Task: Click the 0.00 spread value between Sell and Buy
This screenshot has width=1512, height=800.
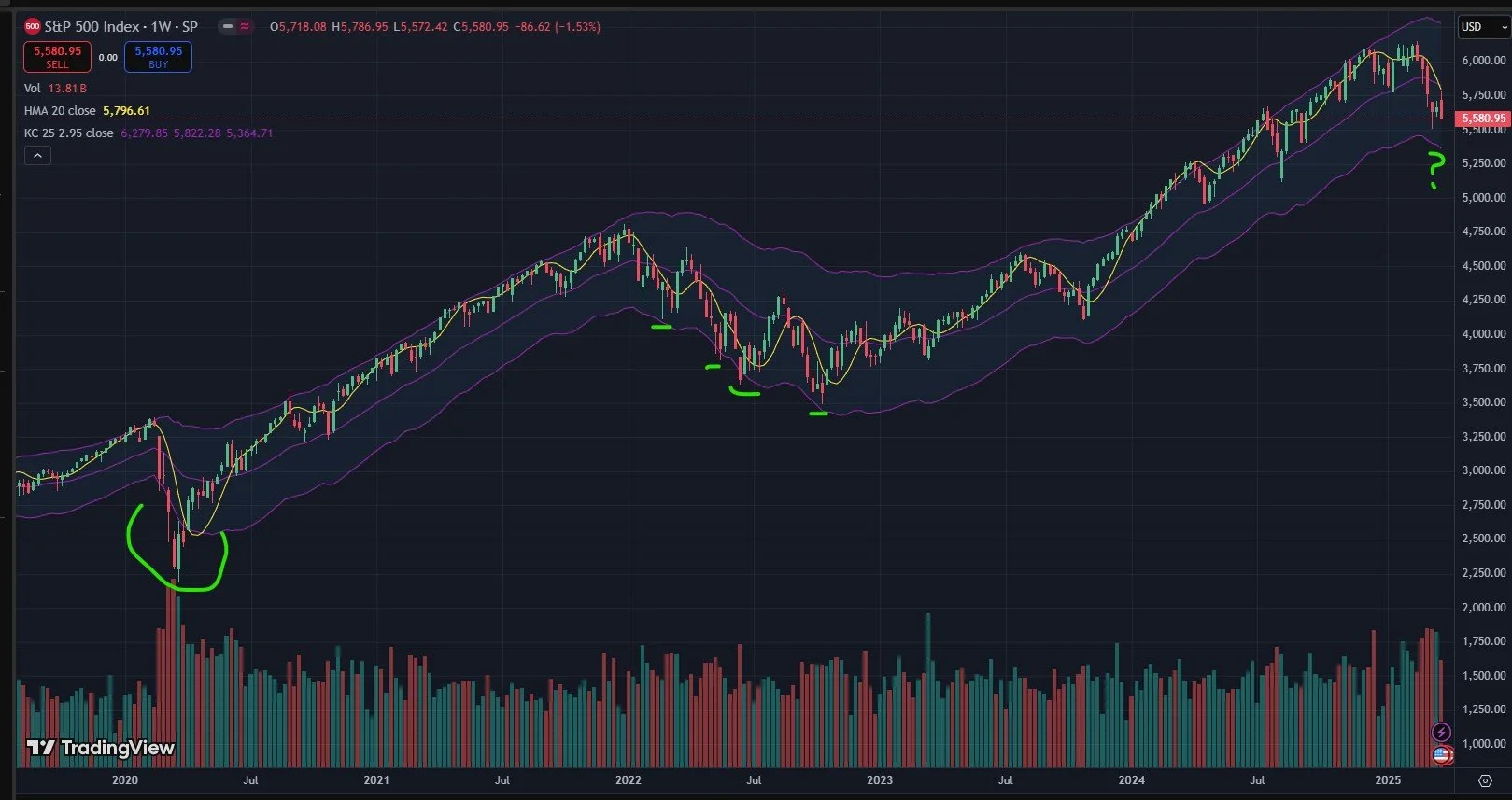Action: (x=108, y=58)
